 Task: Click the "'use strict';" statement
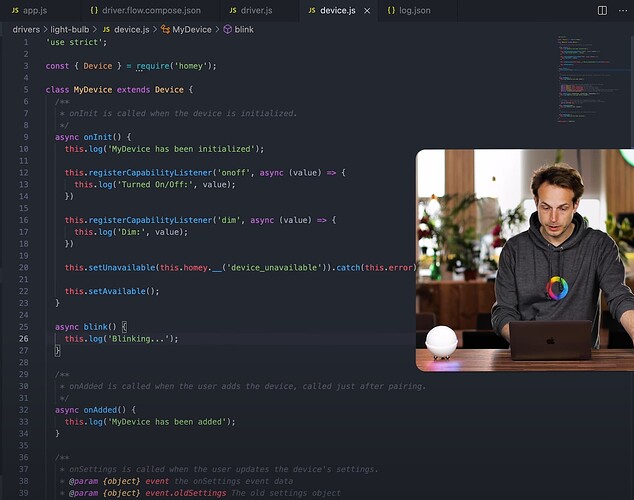76,42
